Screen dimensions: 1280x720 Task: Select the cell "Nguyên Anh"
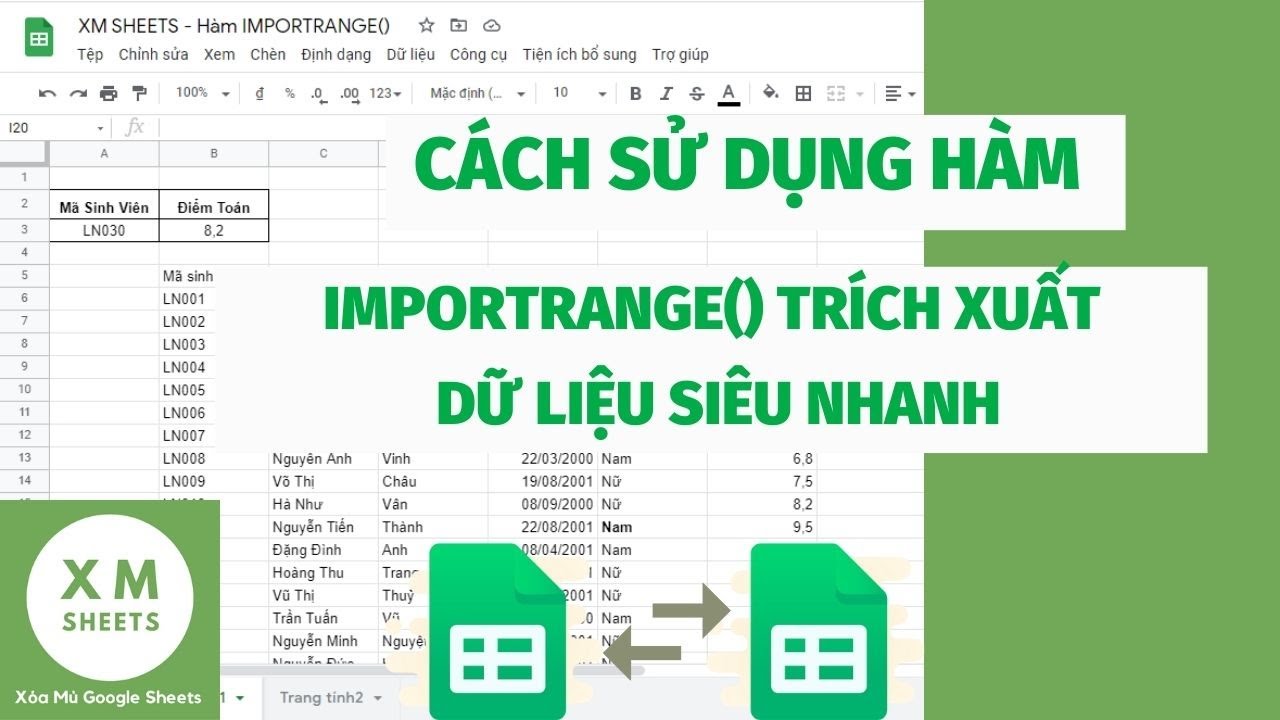[x=324, y=458]
